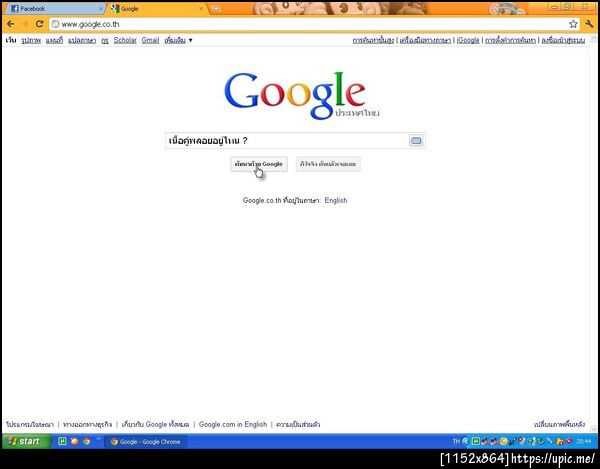Launch Chrome from the quick launch bar

click(x=86, y=441)
